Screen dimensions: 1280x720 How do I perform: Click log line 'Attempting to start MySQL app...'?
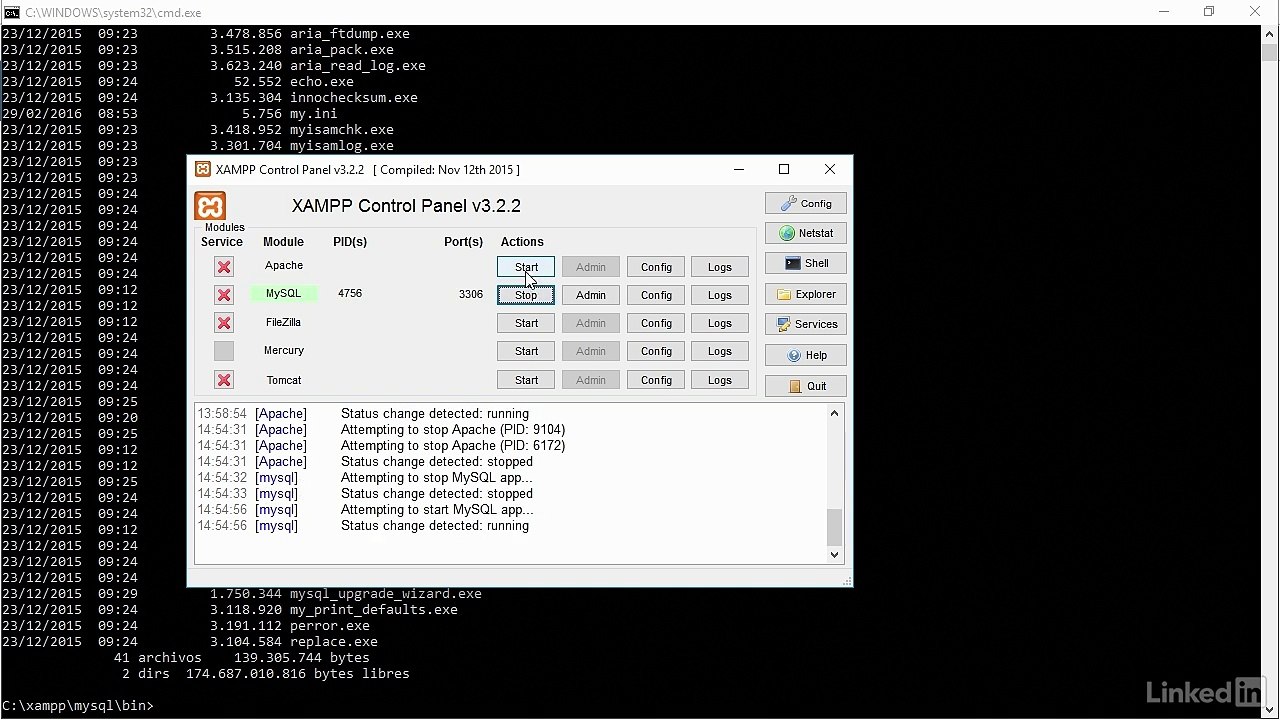coord(437,510)
